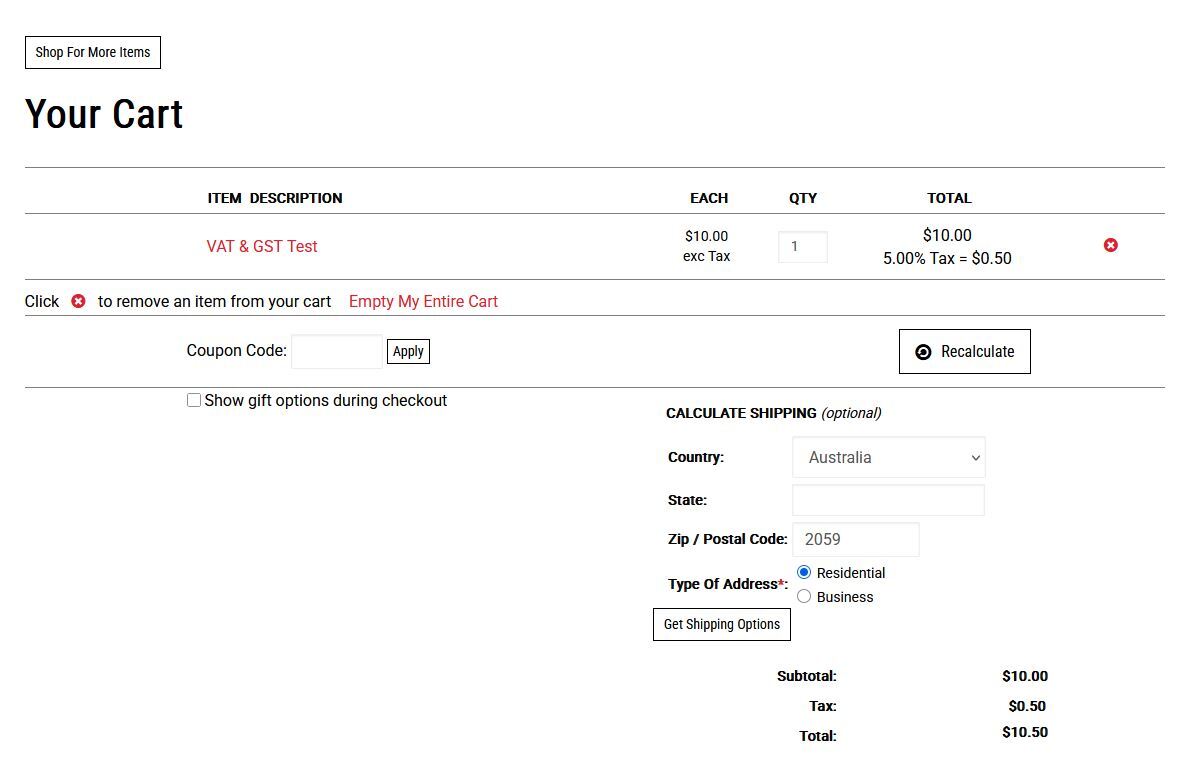The height and width of the screenshot is (761, 1183).
Task: Apply the coupon code
Action: point(408,351)
